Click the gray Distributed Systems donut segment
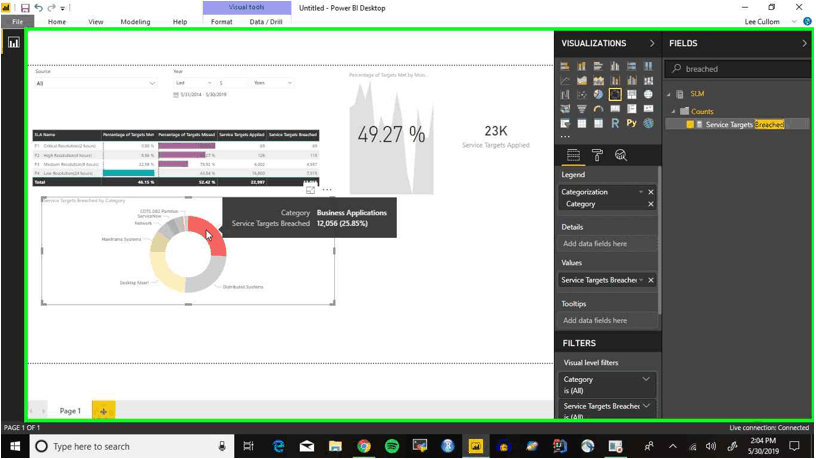The image size is (816, 459). click(x=211, y=277)
